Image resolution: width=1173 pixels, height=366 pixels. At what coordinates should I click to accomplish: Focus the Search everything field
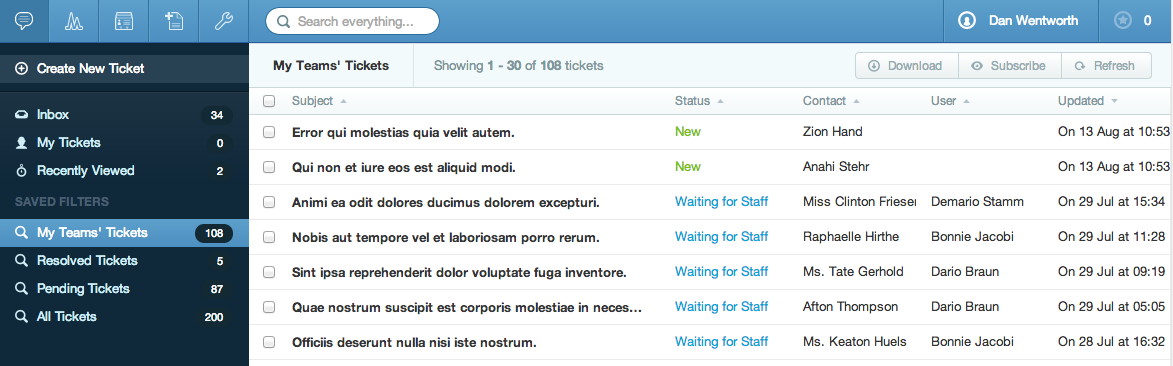[x=352, y=21]
